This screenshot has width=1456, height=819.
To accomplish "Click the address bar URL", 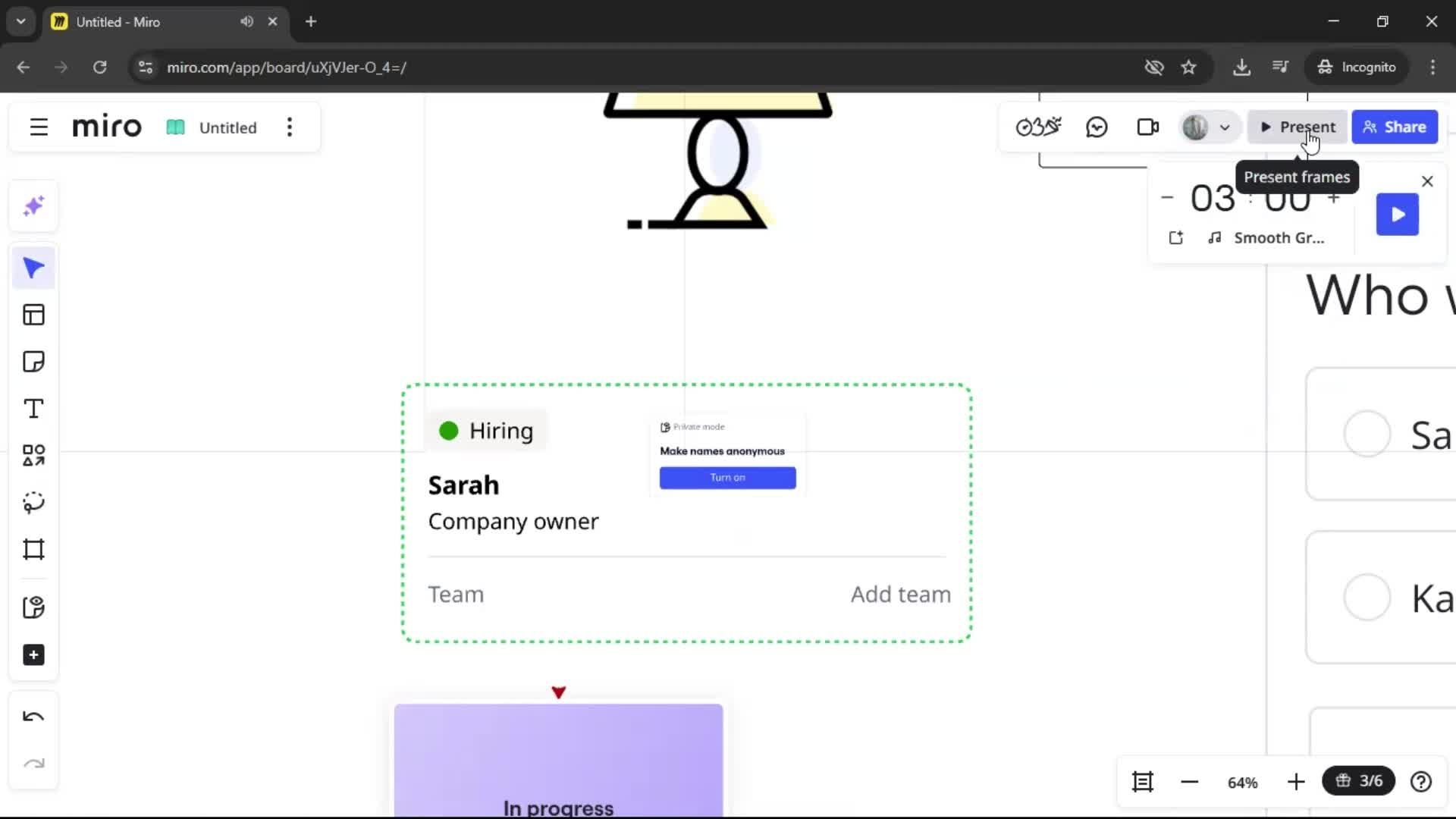I will pyautogui.click(x=287, y=67).
